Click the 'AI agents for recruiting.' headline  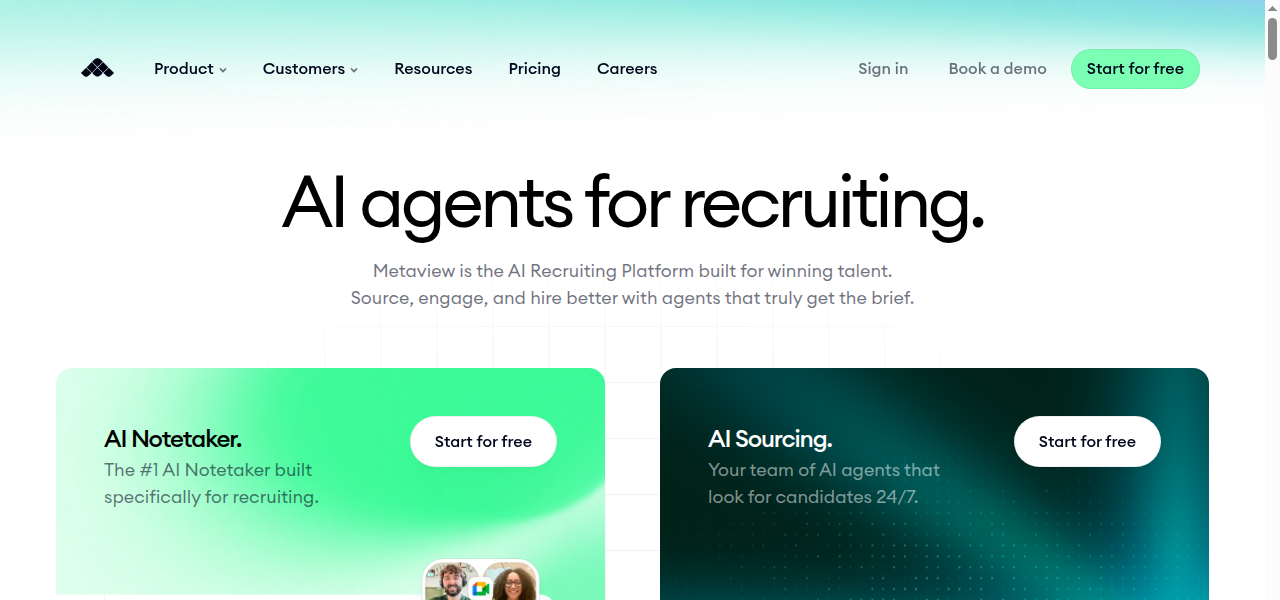pos(633,202)
